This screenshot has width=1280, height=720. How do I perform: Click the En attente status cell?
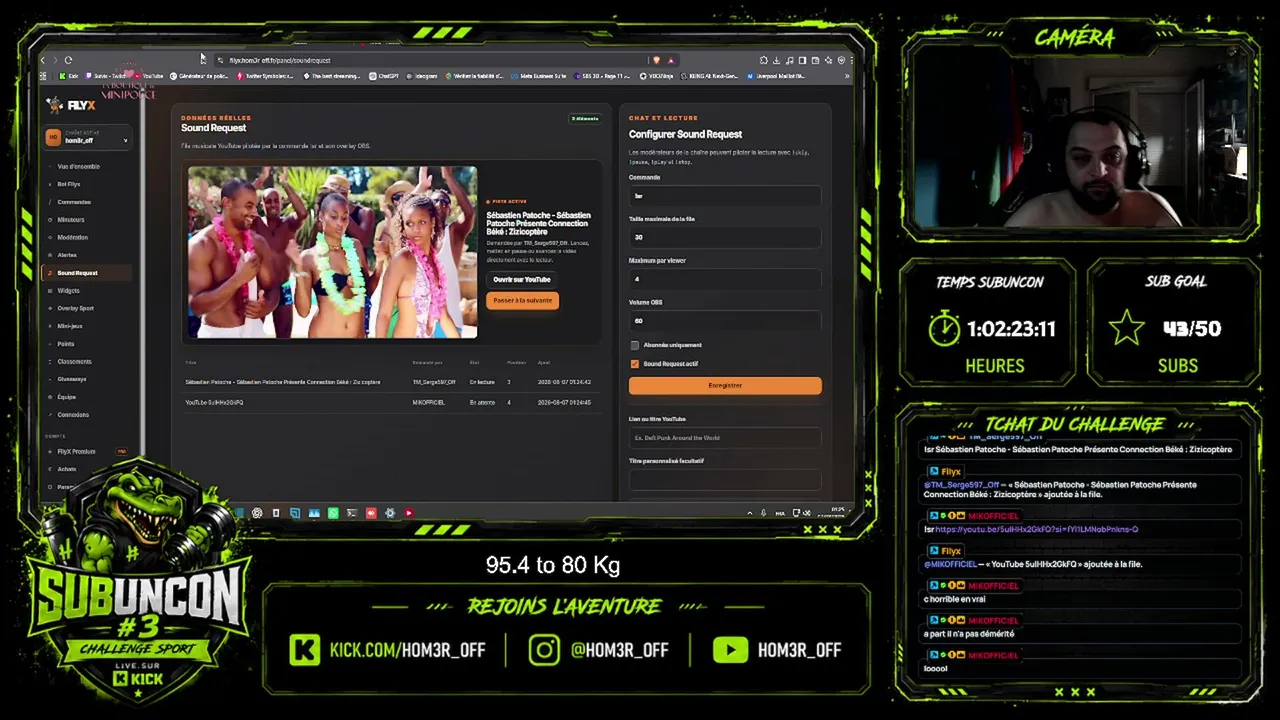pyautogui.click(x=482, y=402)
